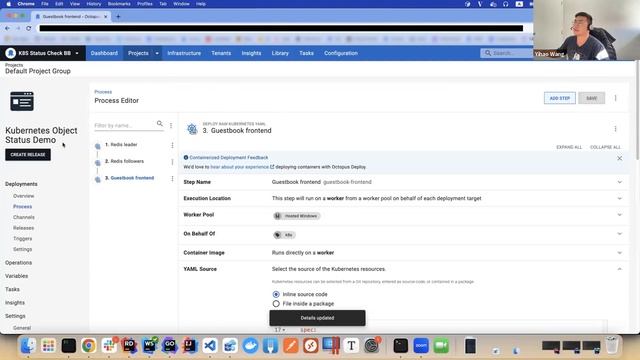Image resolution: width=640 pixels, height=360 pixels.
Task: Open Releases in the Deployments sidebar
Action: point(23,228)
